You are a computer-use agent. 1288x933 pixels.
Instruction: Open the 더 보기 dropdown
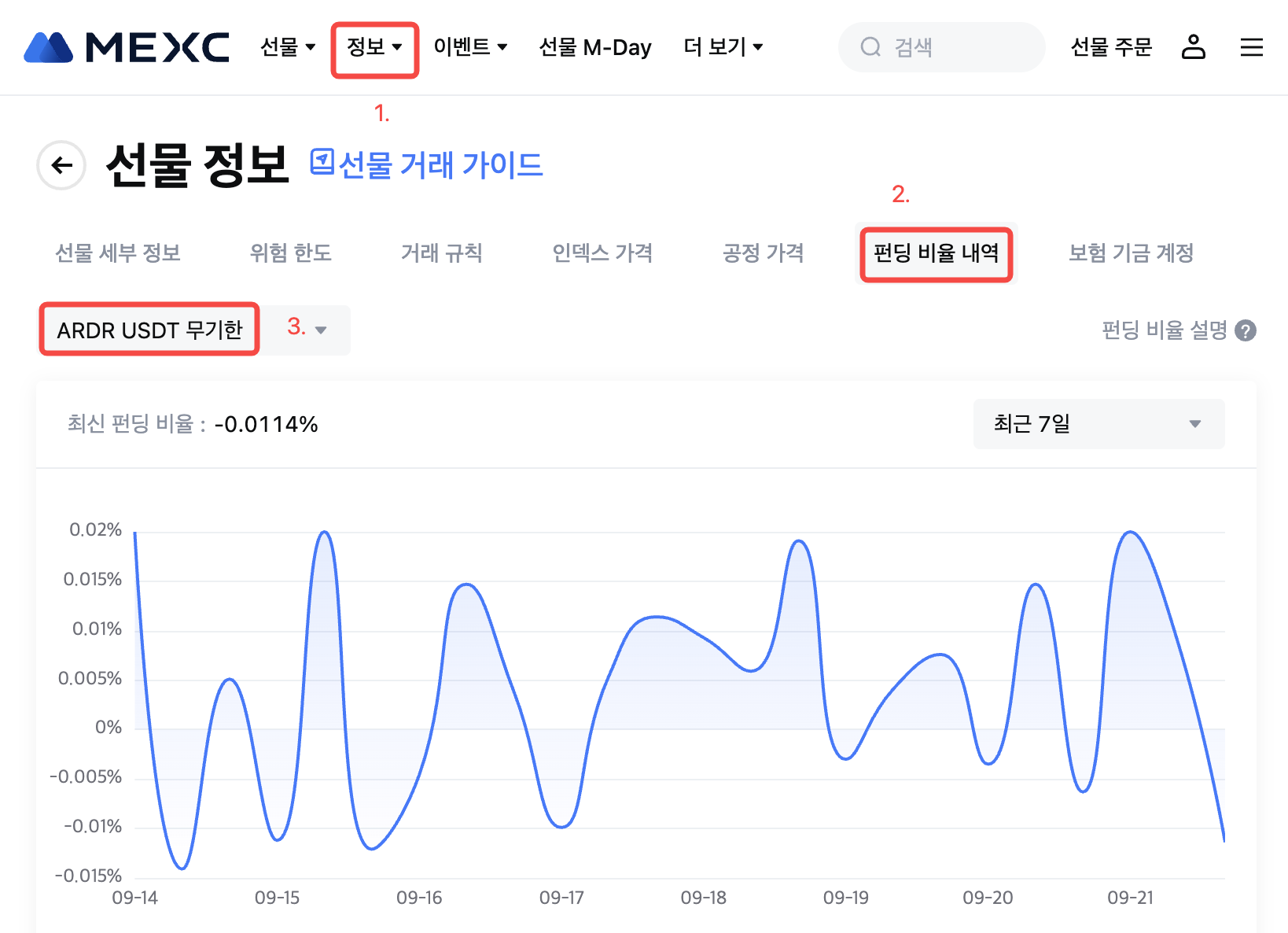[x=723, y=47]
